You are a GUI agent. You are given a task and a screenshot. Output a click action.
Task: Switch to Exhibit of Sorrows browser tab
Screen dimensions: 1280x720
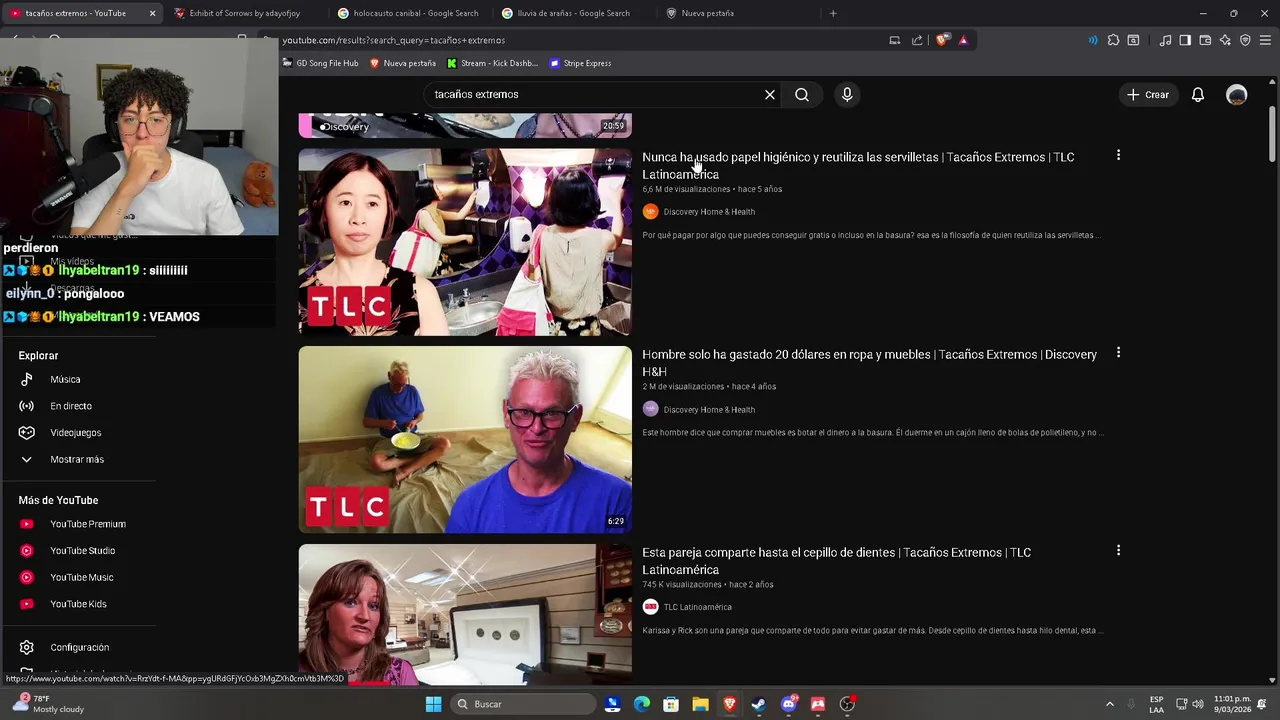[x=245, y=13]
